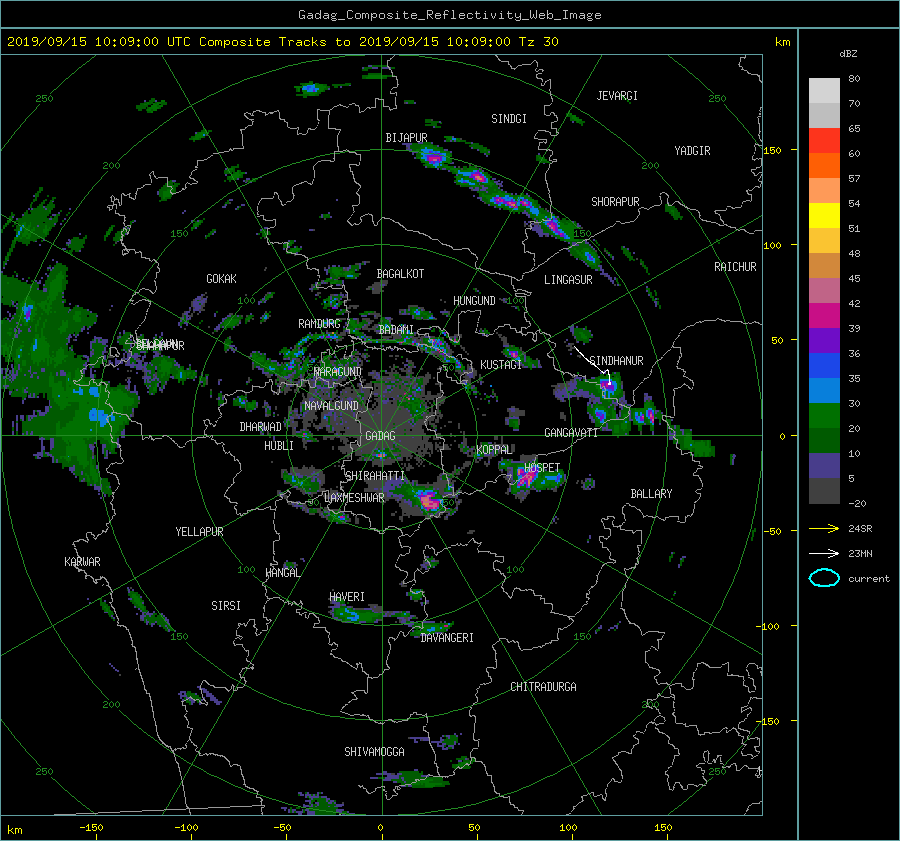Click the GOKAK city label

(x=221, y=278)
